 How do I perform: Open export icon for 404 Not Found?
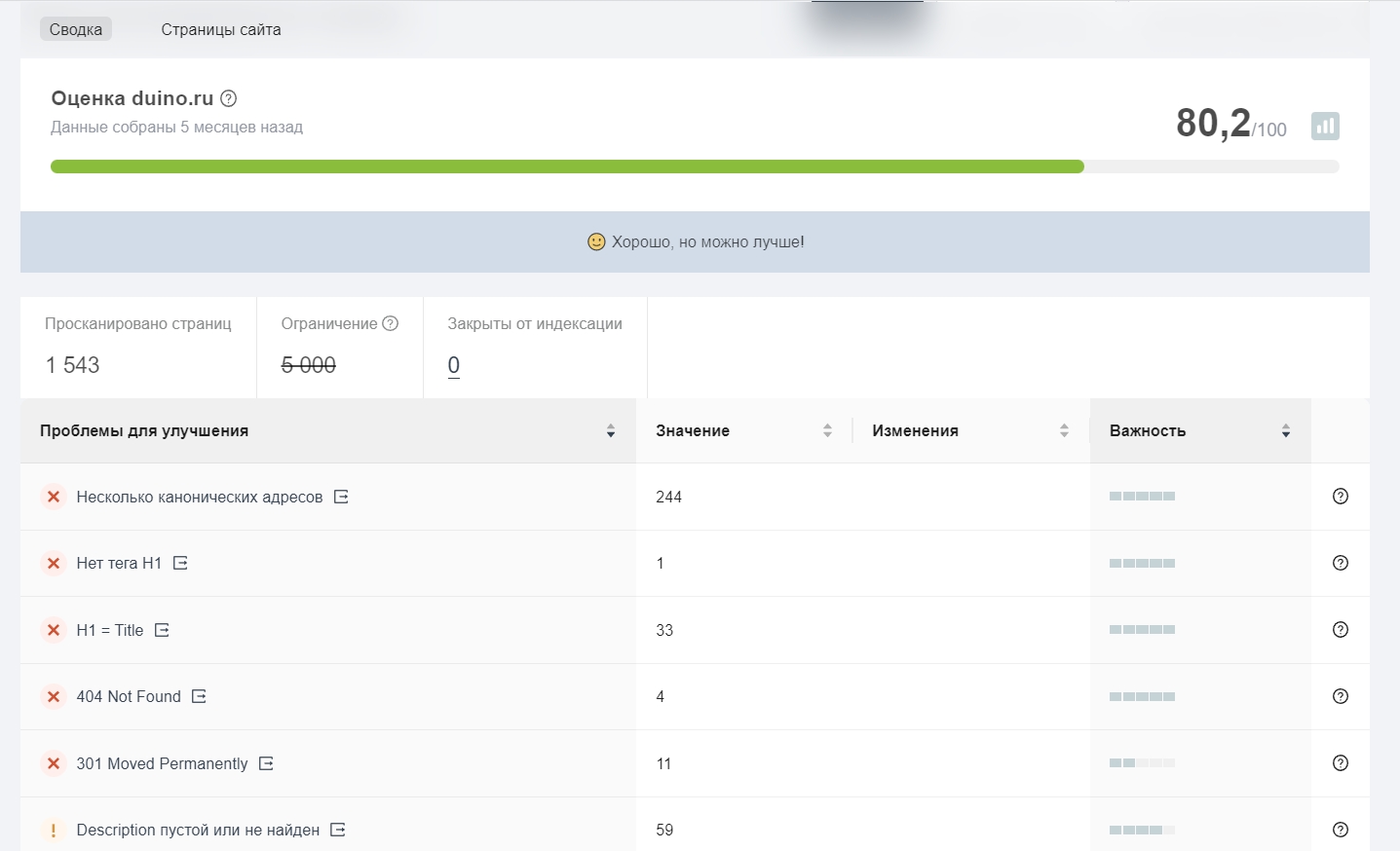[x=199, y=696]
